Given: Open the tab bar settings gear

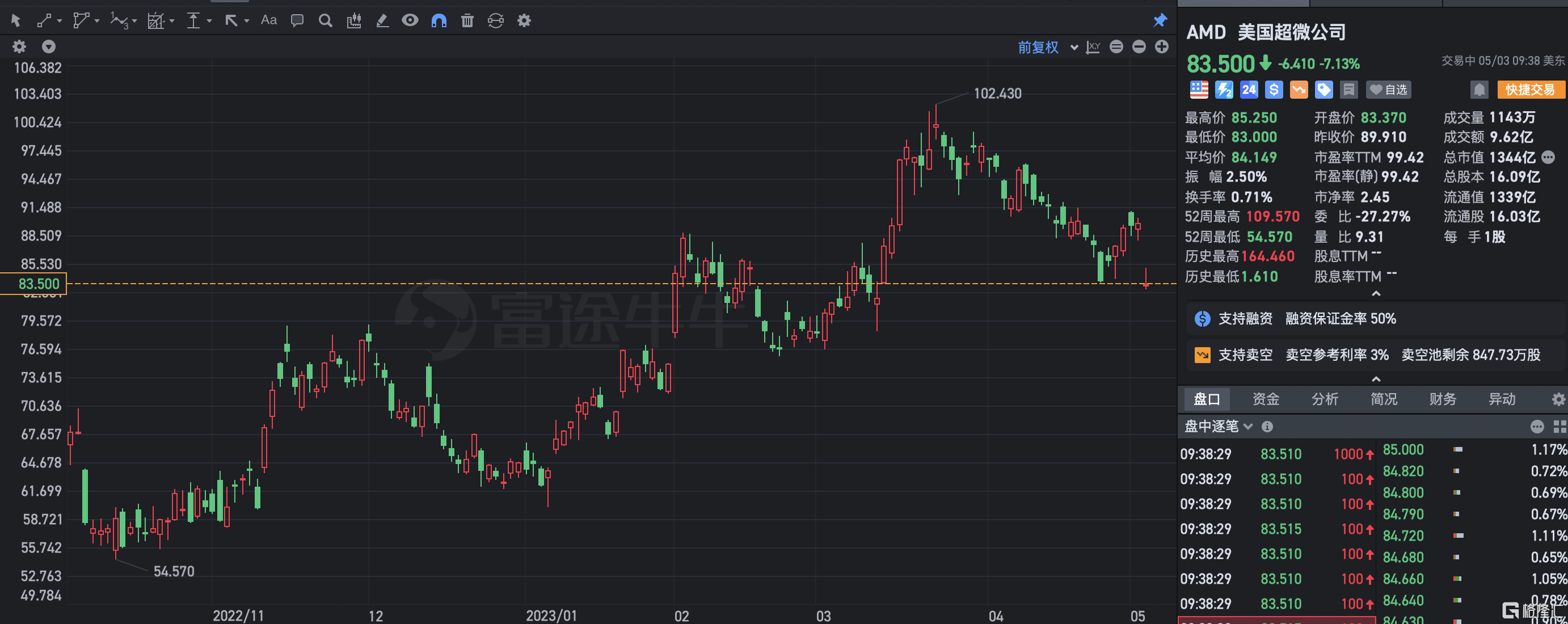Looking at the screenshot, I should [1558, 399].
